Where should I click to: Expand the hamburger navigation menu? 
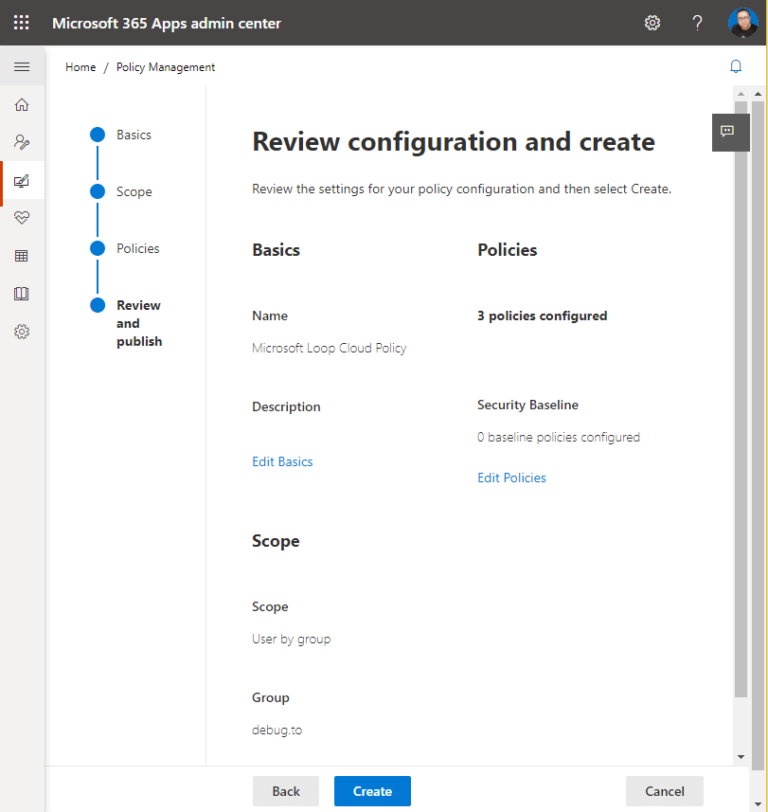(21, 67)
